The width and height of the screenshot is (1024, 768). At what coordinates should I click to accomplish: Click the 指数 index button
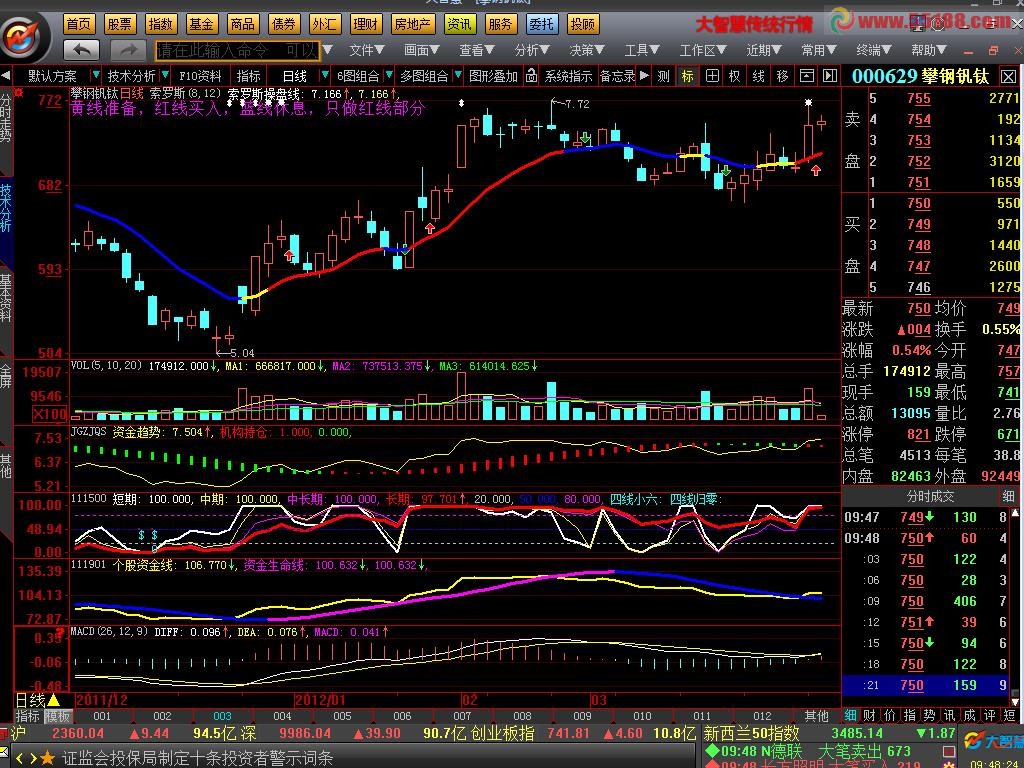(x=161, y=24)
